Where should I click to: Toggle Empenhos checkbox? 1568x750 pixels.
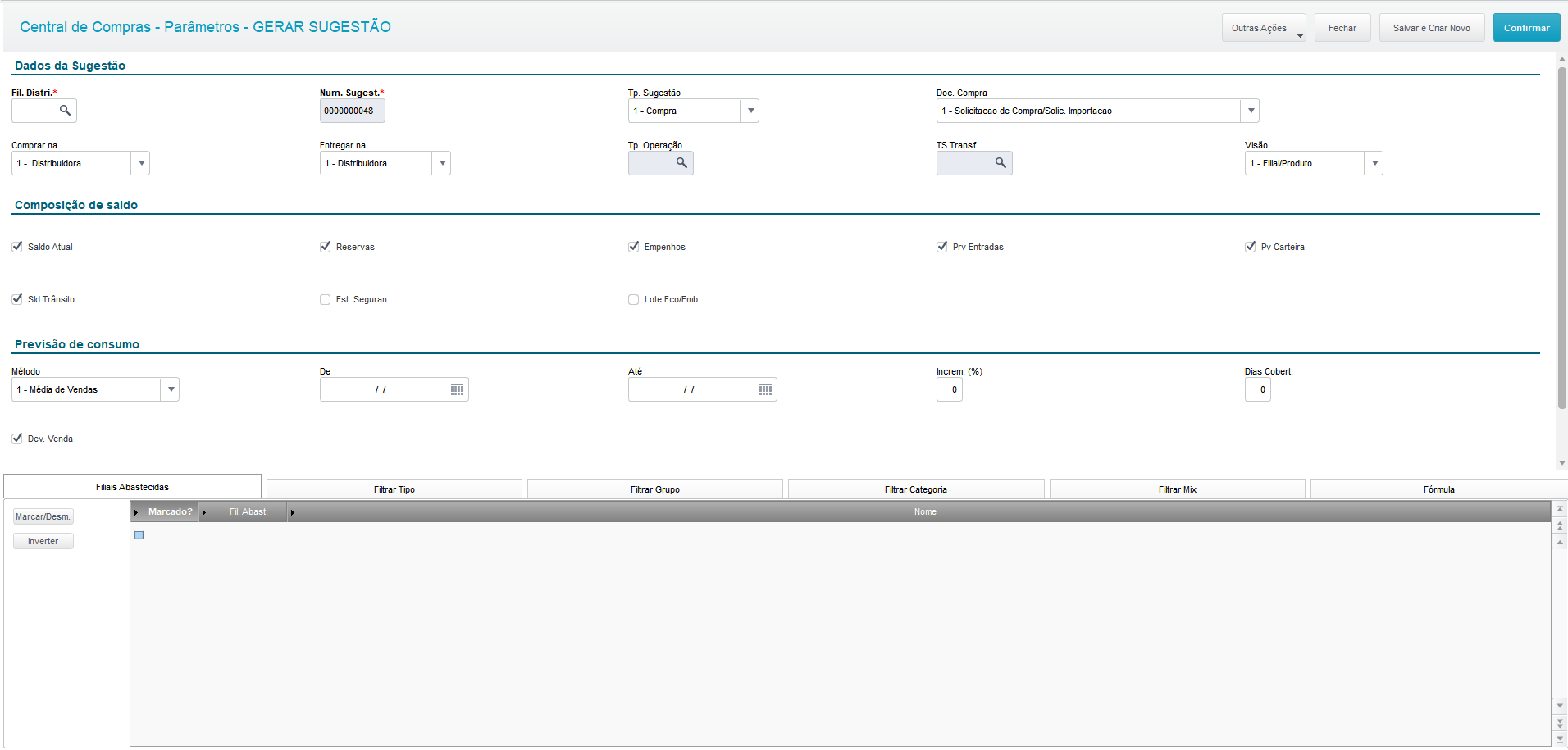(x=634, y=246)
